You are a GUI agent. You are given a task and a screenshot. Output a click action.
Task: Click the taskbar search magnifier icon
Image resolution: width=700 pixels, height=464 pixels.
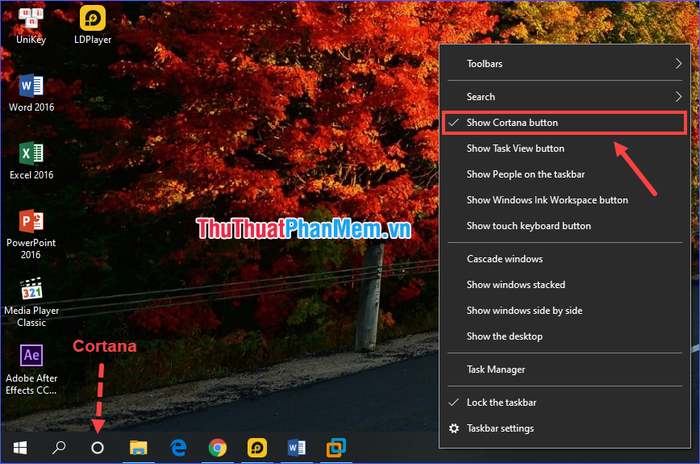click(59, 447)
